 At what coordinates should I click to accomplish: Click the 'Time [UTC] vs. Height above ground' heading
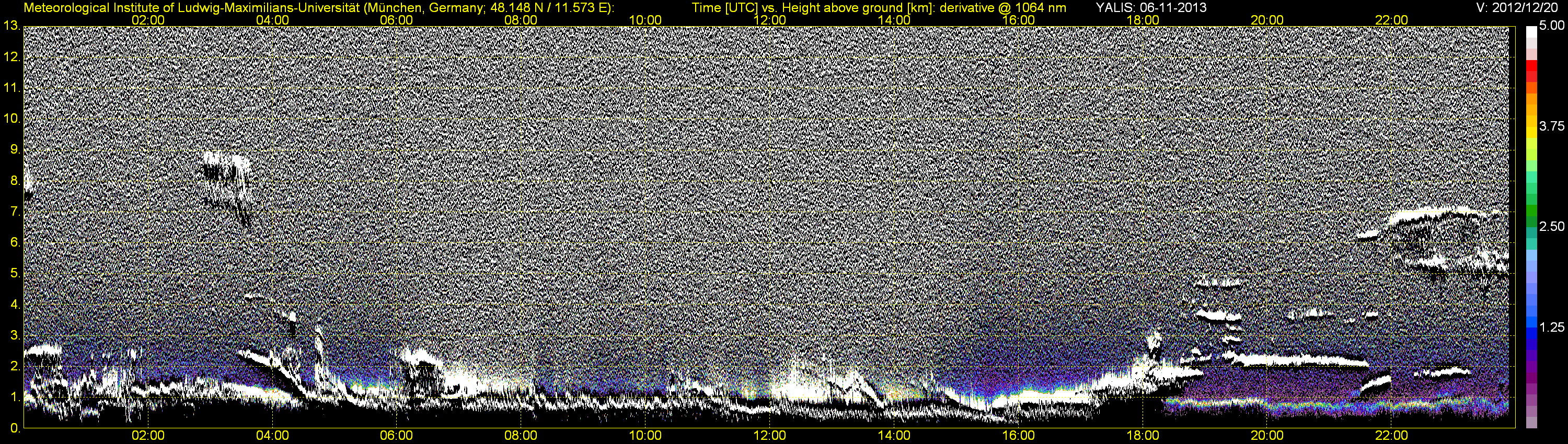879,8
